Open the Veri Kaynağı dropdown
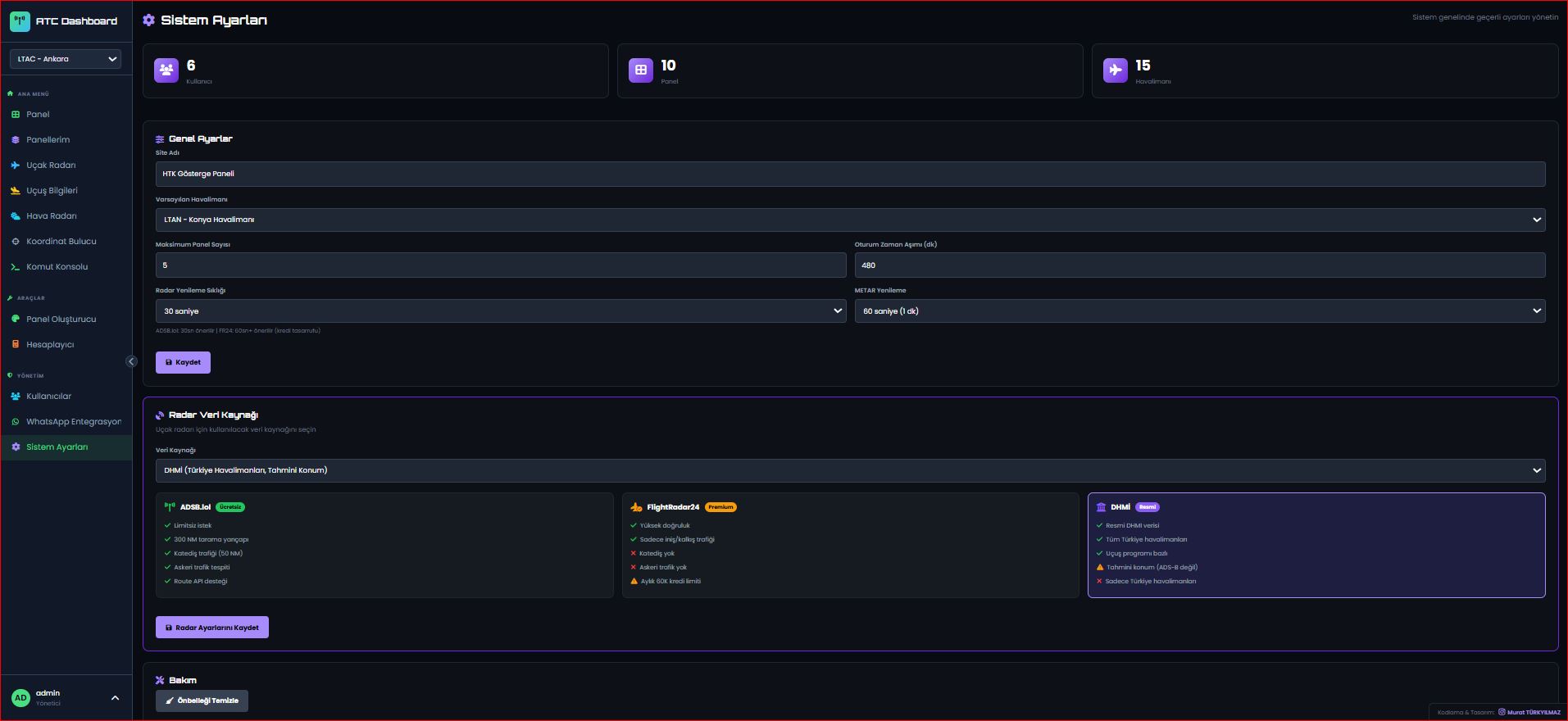 click(850, 470)
